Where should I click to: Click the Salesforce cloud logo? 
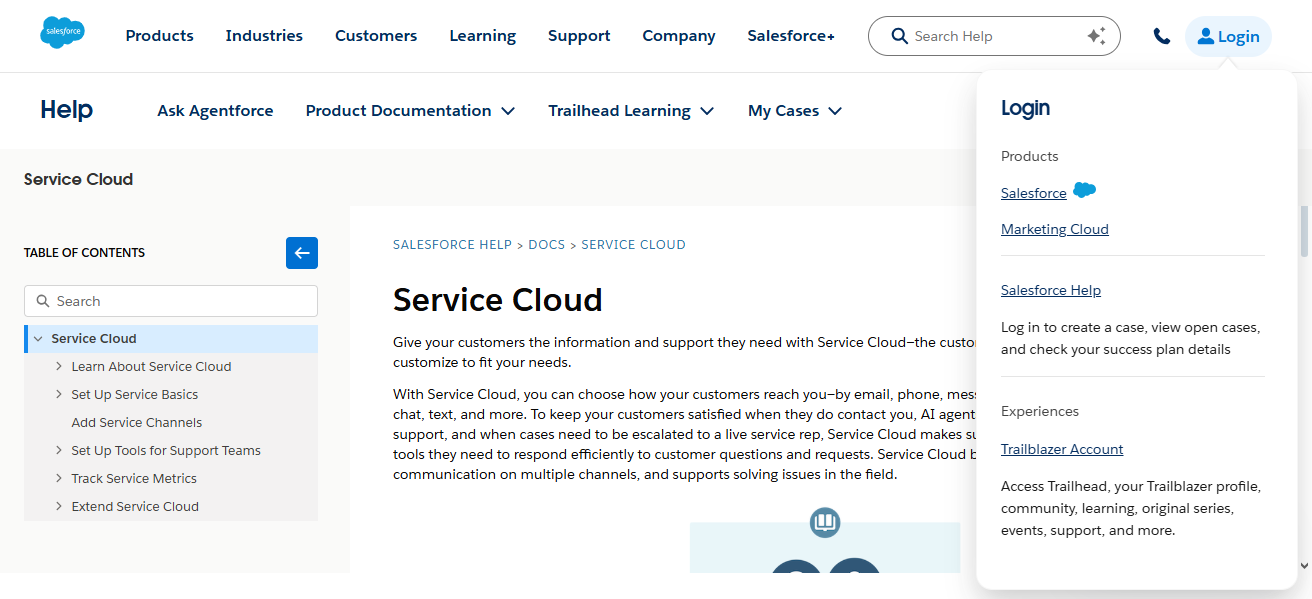click(62, 33)
